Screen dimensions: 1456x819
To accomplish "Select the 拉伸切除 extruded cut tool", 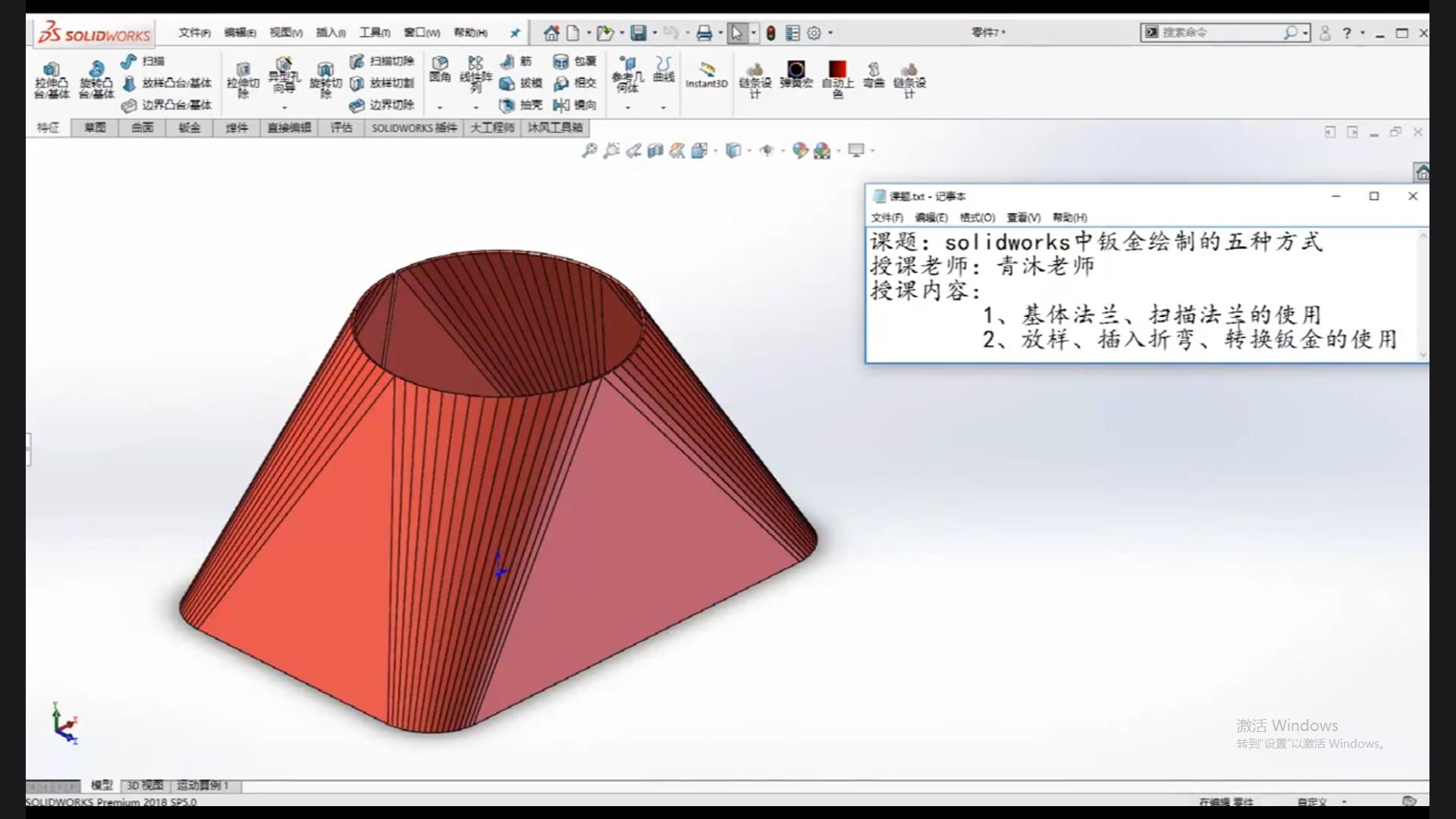I will point(243,80).
